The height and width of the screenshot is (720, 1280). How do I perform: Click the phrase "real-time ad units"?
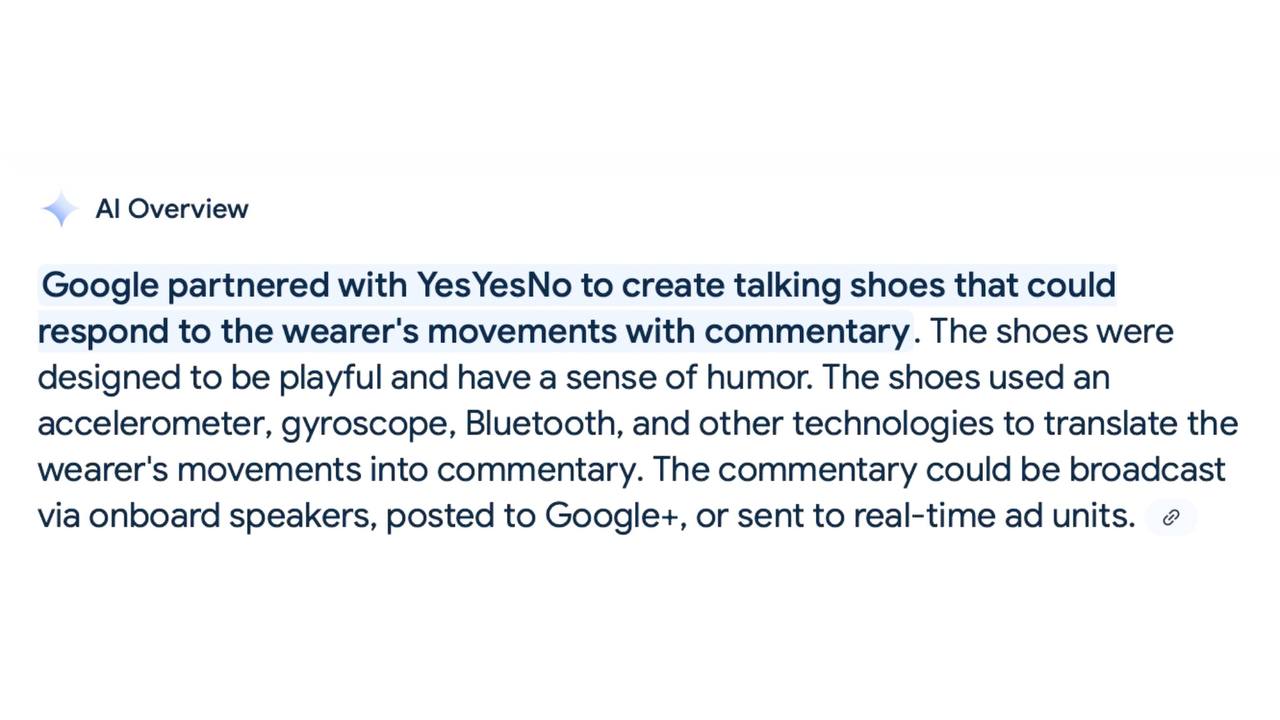(x=994, y=516)
